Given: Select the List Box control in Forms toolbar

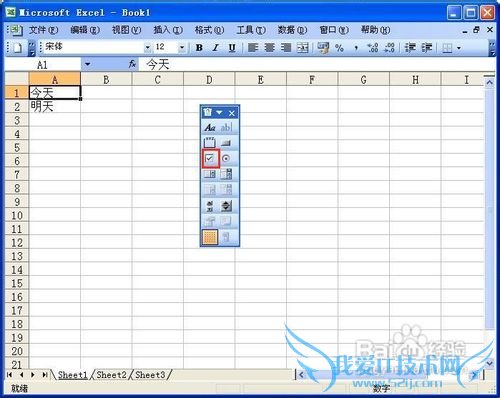Looking at the screenshot, I should coord(210,174).
